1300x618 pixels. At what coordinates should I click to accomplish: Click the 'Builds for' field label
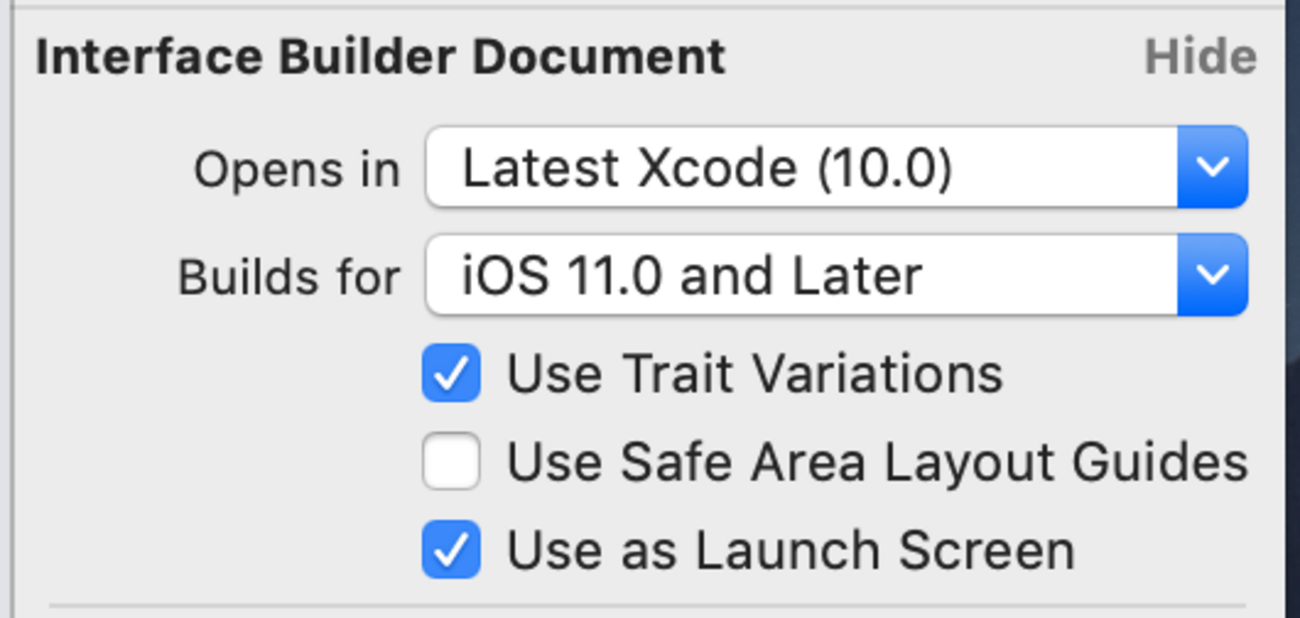point(288,277)
